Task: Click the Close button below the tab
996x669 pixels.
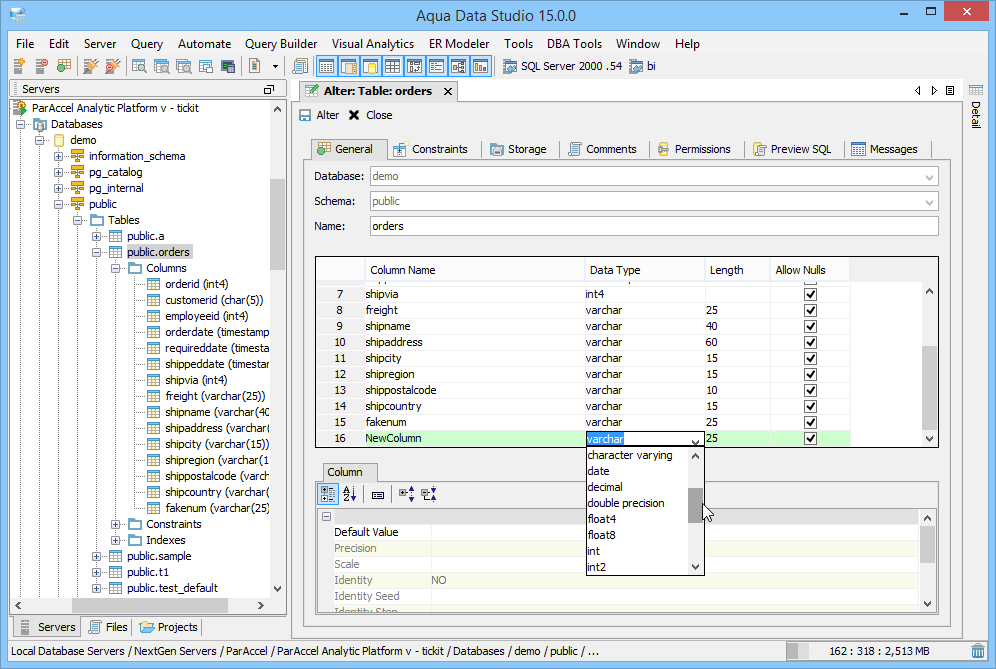Action: coord(370,115)
